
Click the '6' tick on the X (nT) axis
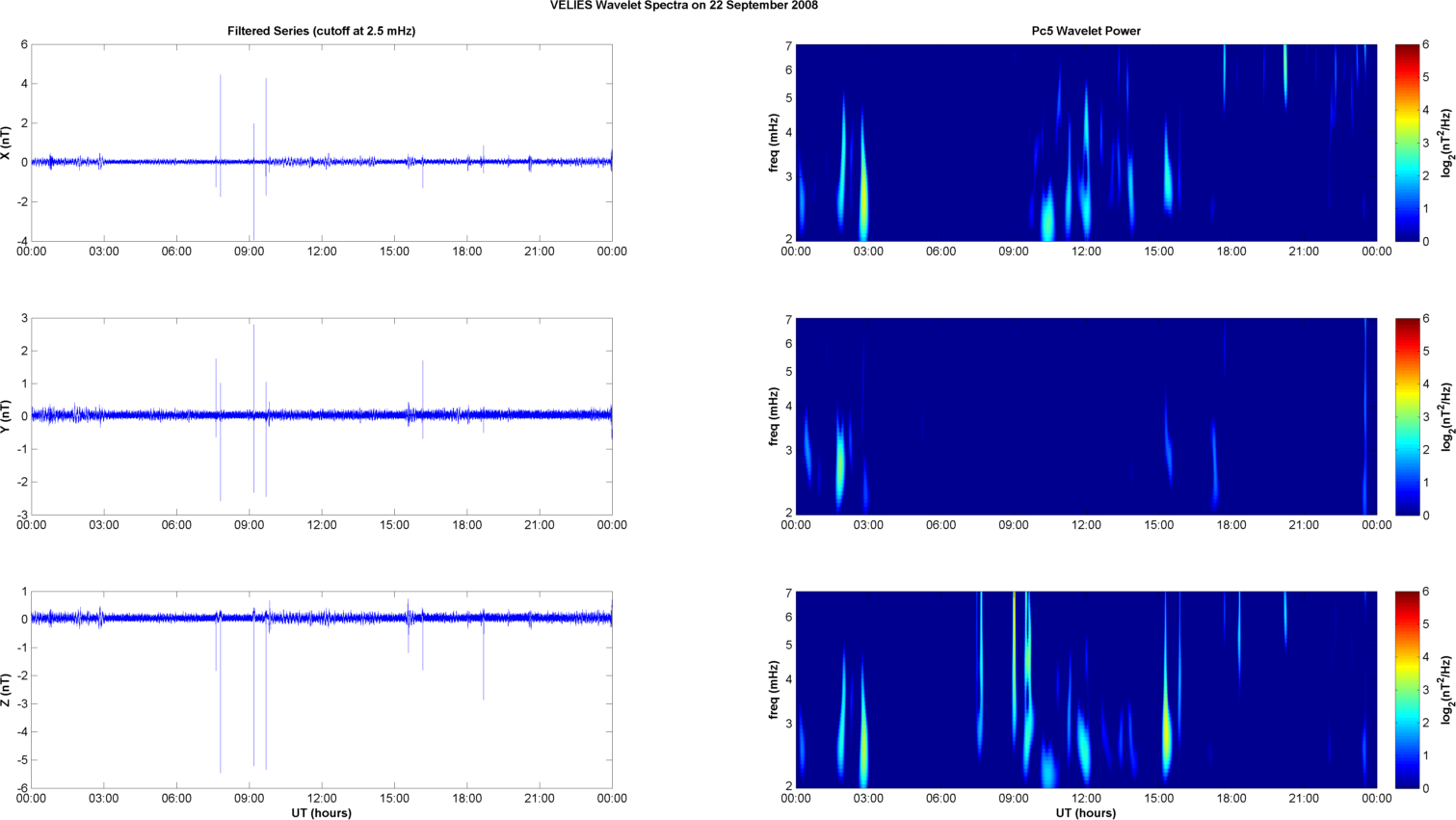24,44
